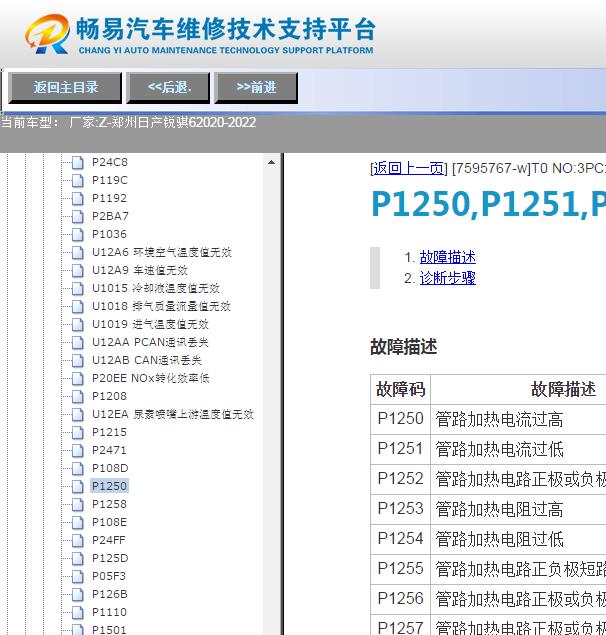The image size is (606, 635).
Task: Click the page icon beside P24FF
Action: (77, 540)
